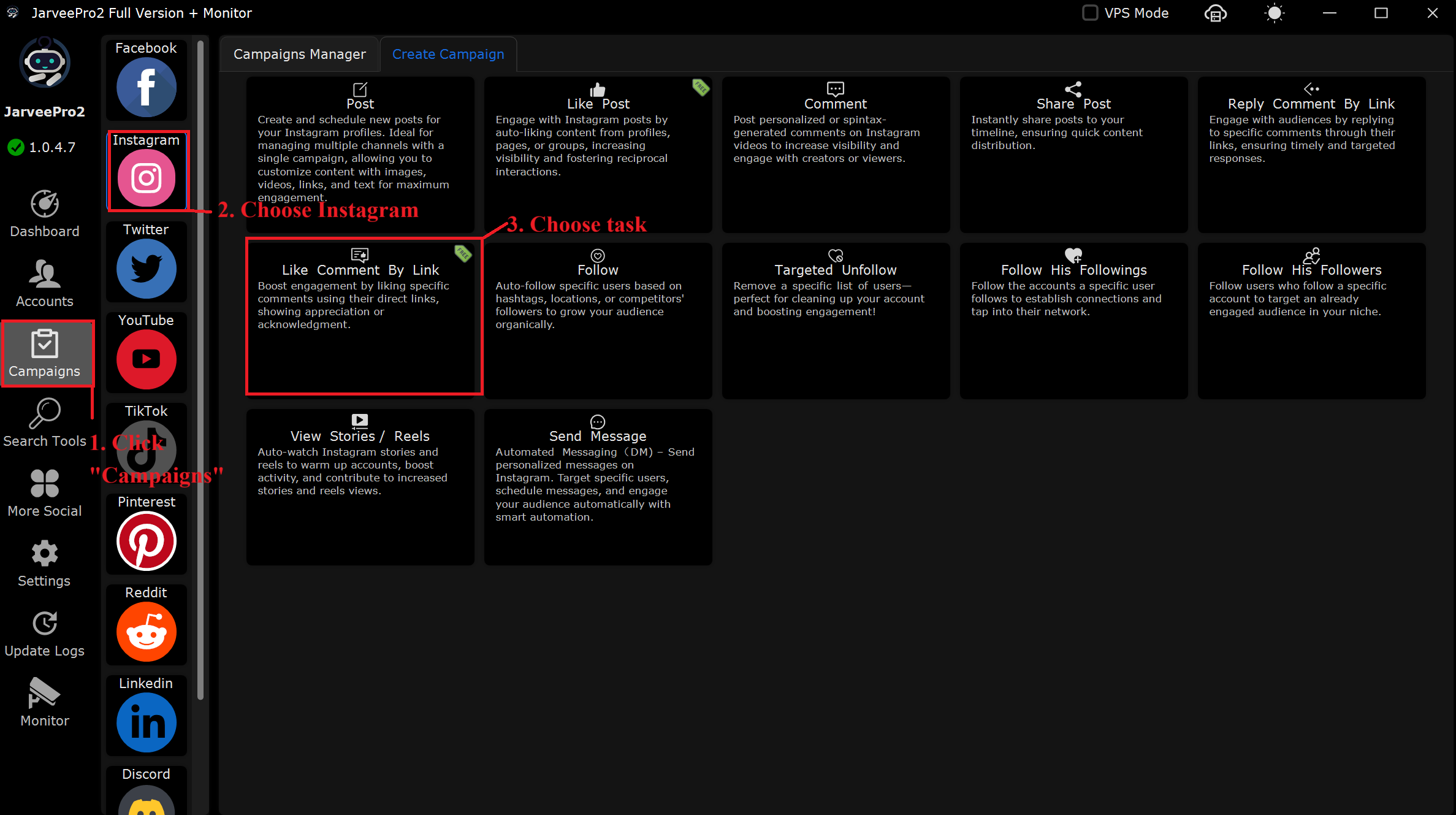
Task: Click the green version check mark
Action: pyautogui.click(x=16, y=147)
